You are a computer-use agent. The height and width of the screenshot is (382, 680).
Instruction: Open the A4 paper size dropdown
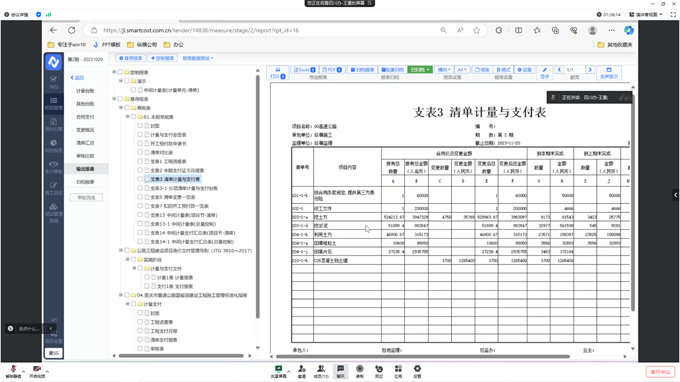coord(462,69)
